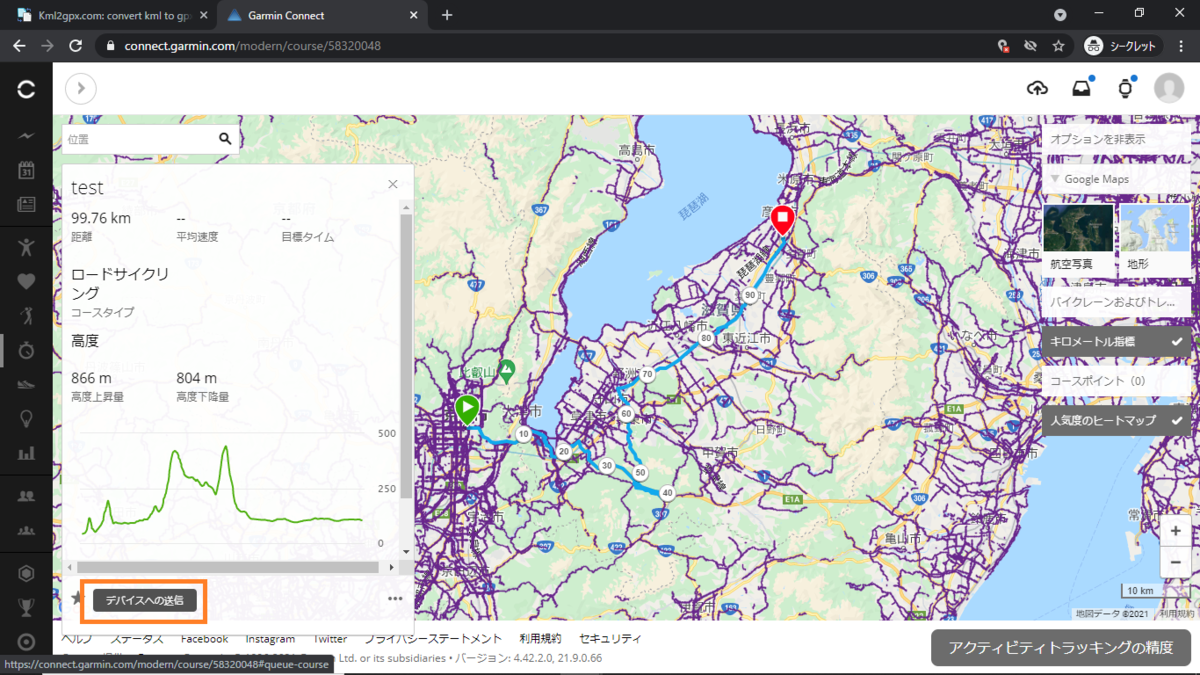Click the シークレット incognito indicator

1122,46
